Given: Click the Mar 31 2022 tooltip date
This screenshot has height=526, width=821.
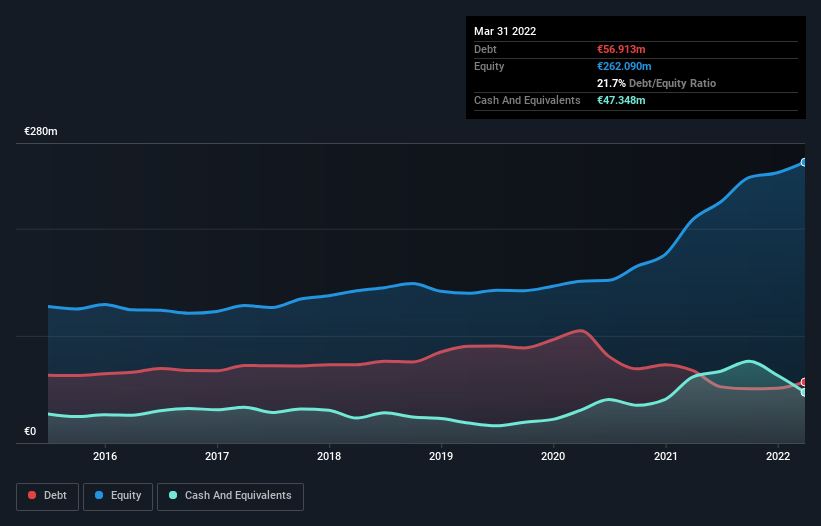Looking at the screenshot, I should coord(505,31).
